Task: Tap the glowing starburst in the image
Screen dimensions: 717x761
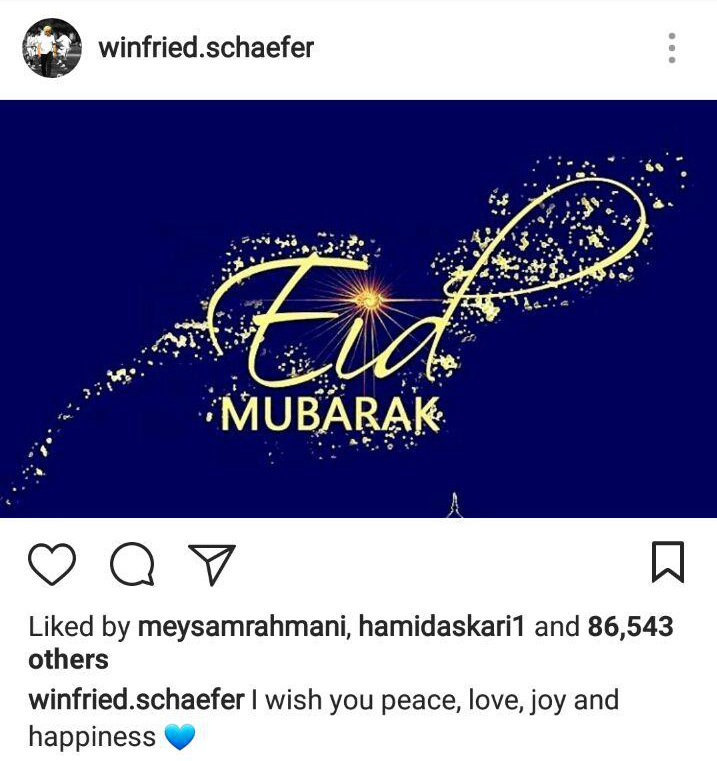Action: [367, 299]
